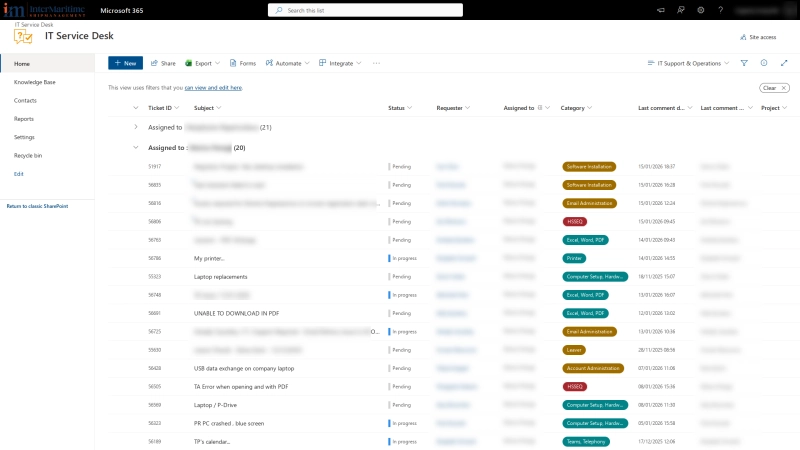Open the help question mark icon
The width and height of the screenshot is (800, 450).
point(720,10)
